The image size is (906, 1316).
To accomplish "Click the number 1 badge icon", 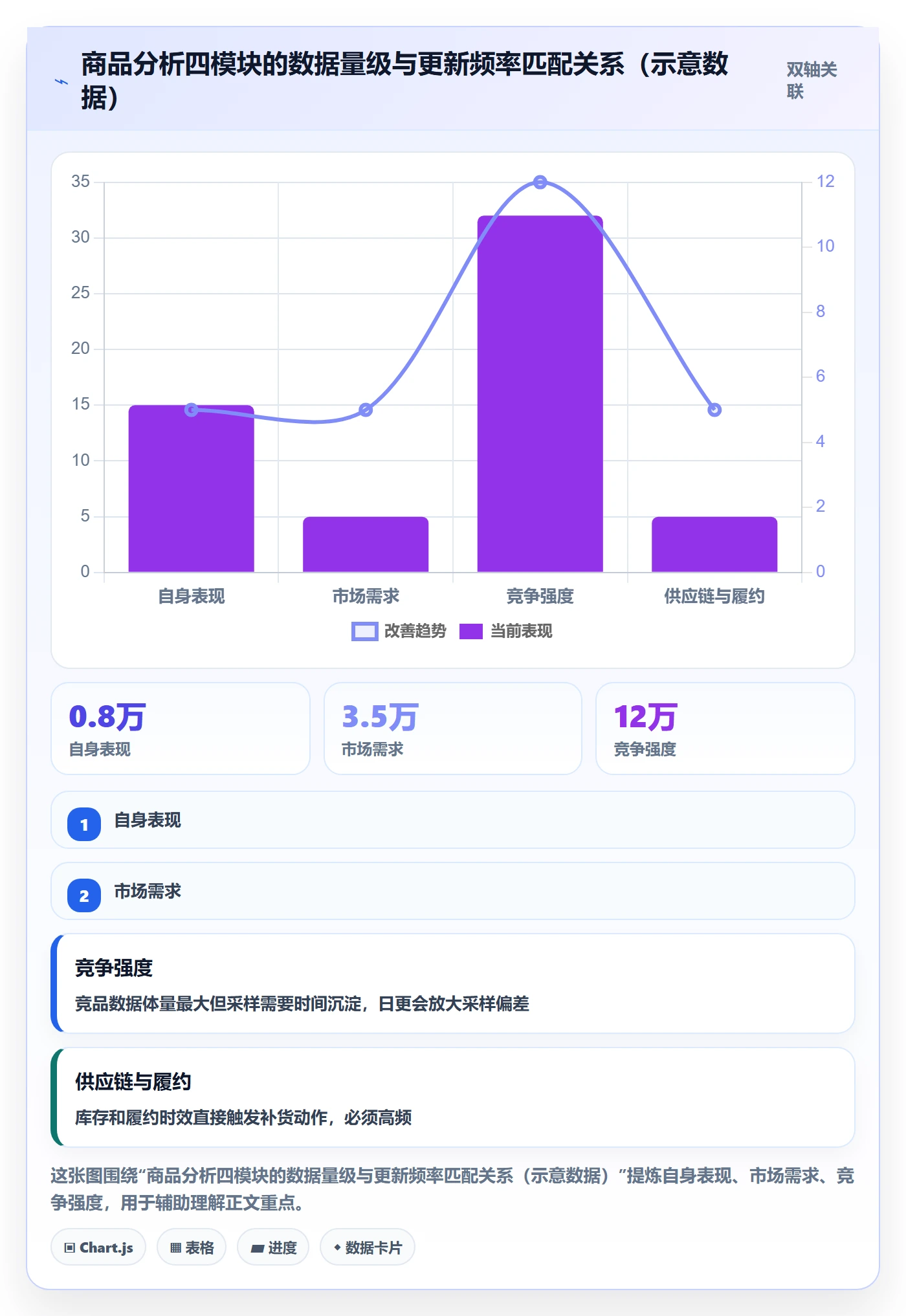I will [x=84, y=824].
